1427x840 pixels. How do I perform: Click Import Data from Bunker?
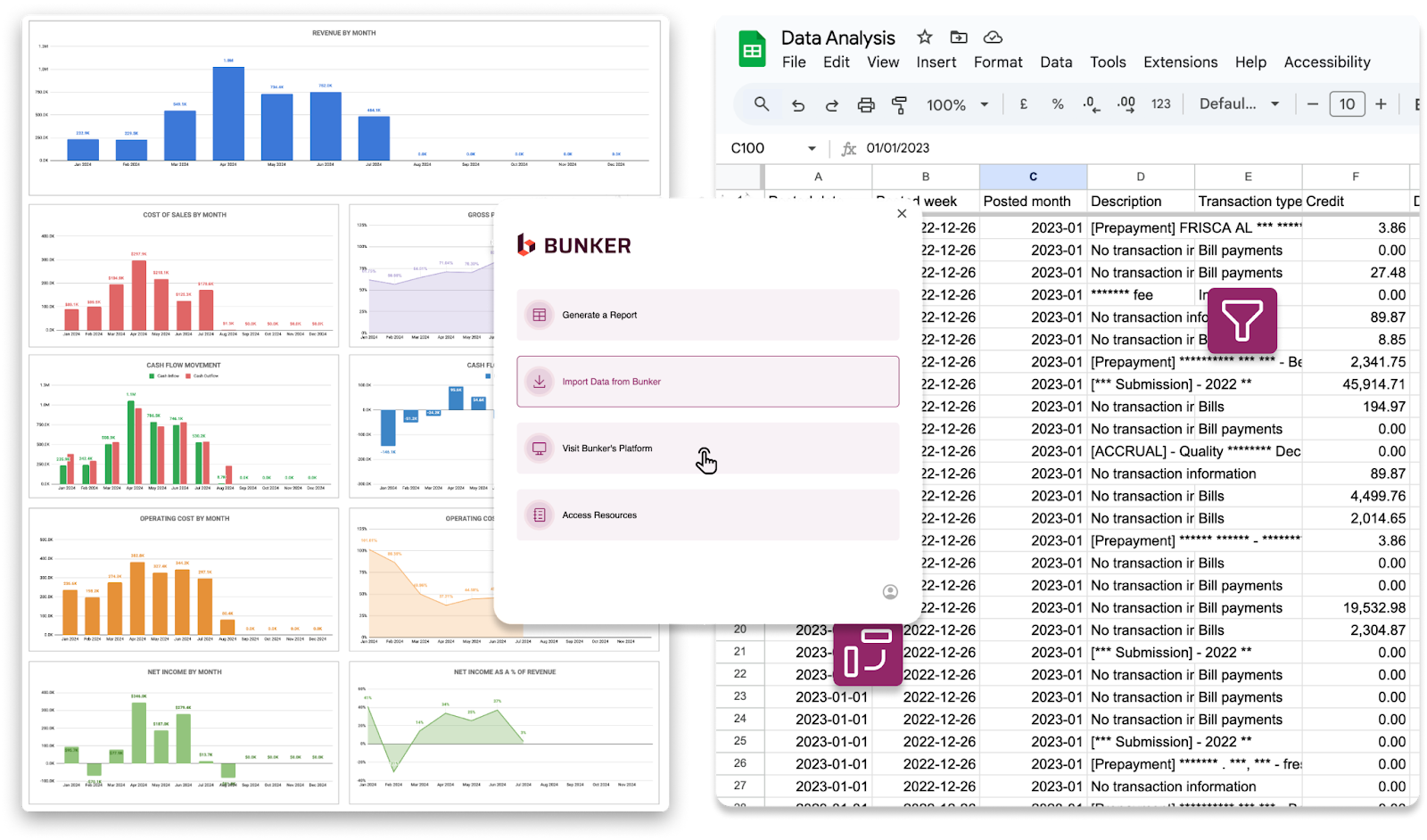coord(708,382)
